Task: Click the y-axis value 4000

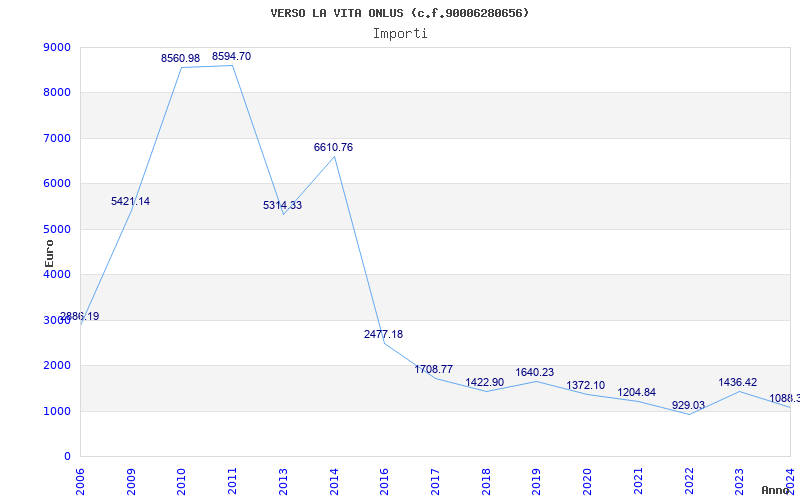Action: click(x=57, y=274)
